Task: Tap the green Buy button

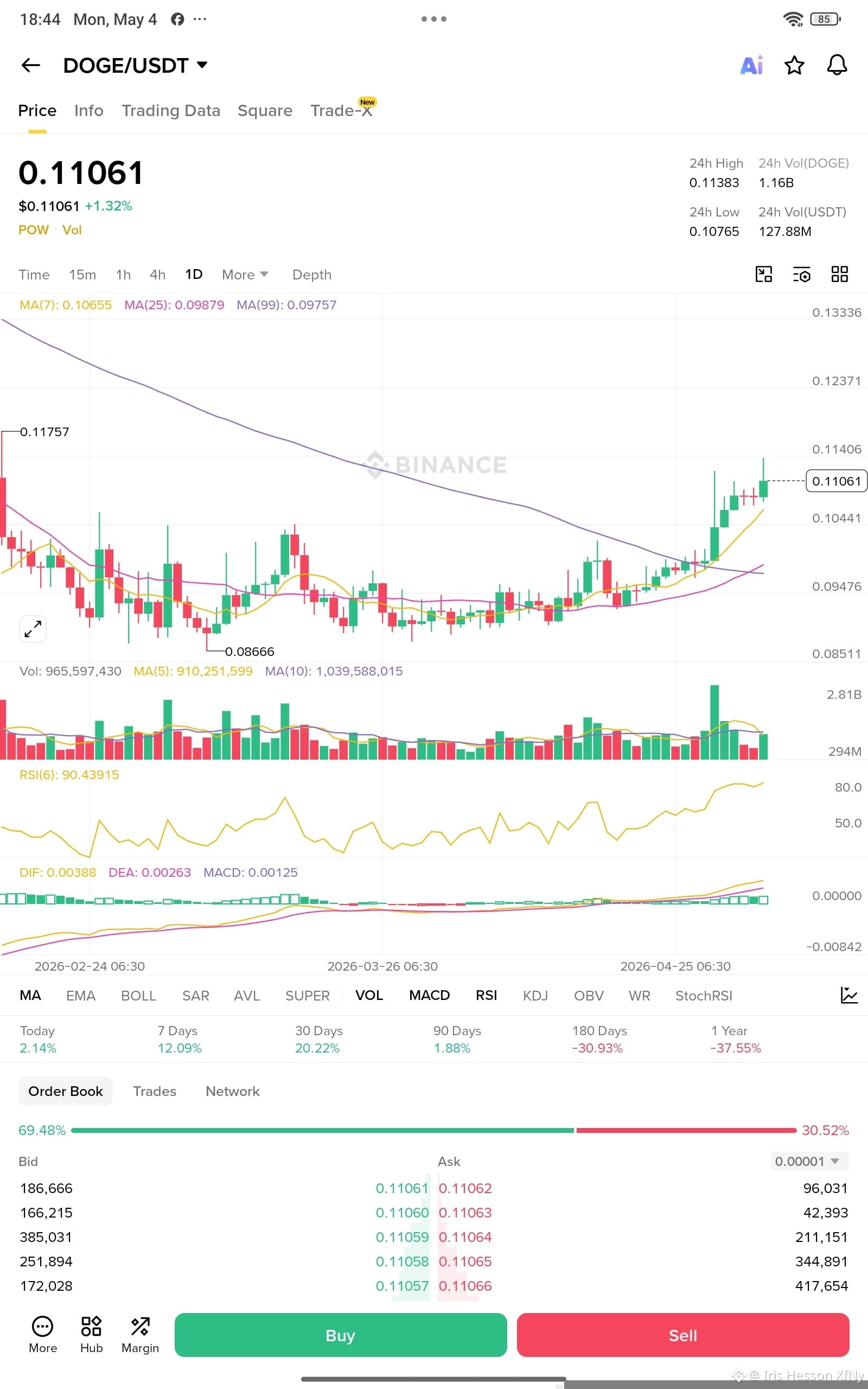Action: click(341, 1335)
